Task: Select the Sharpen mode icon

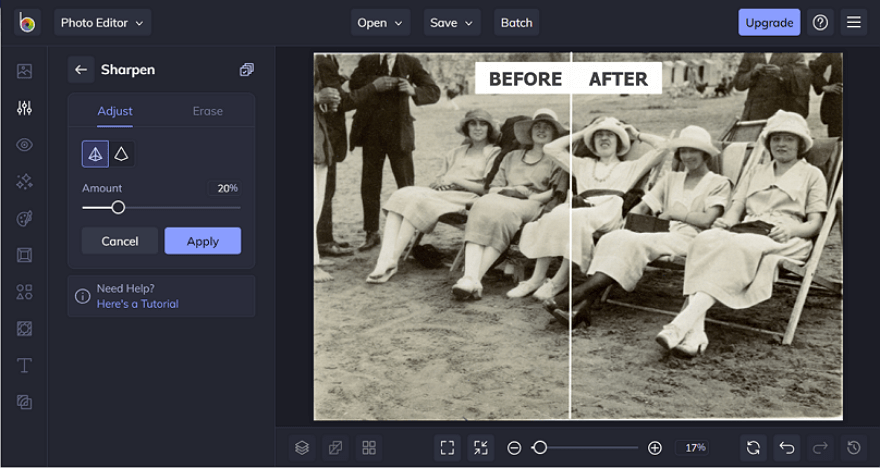Action: click(95, 154)
